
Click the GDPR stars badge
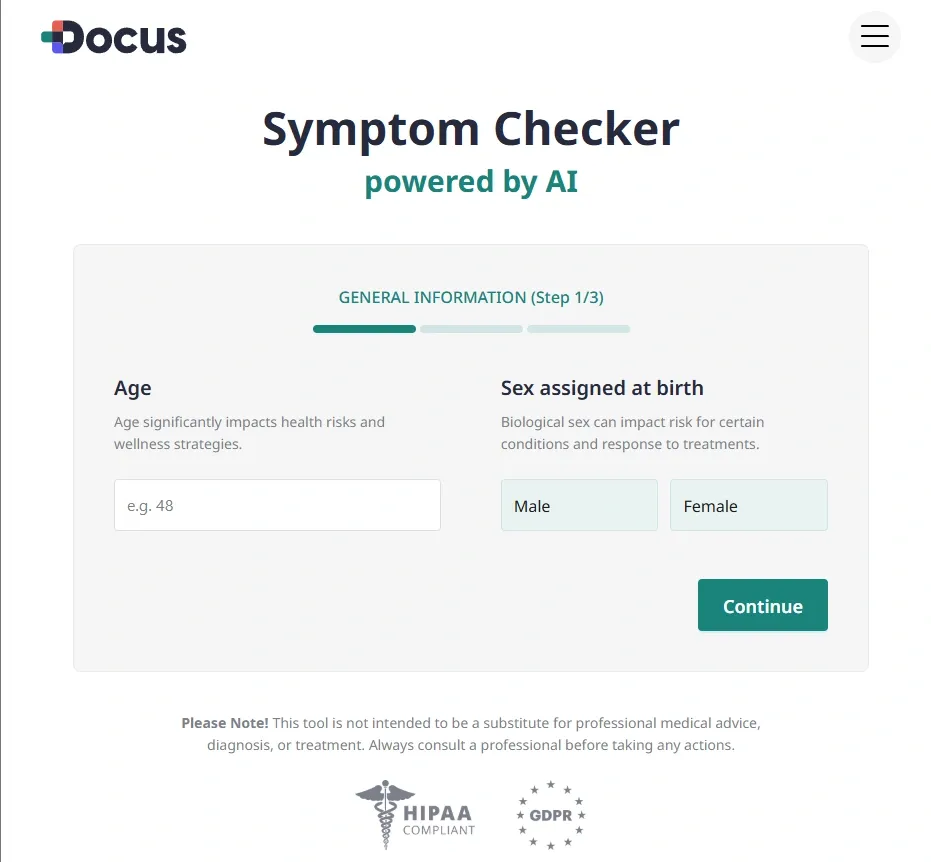550,815
